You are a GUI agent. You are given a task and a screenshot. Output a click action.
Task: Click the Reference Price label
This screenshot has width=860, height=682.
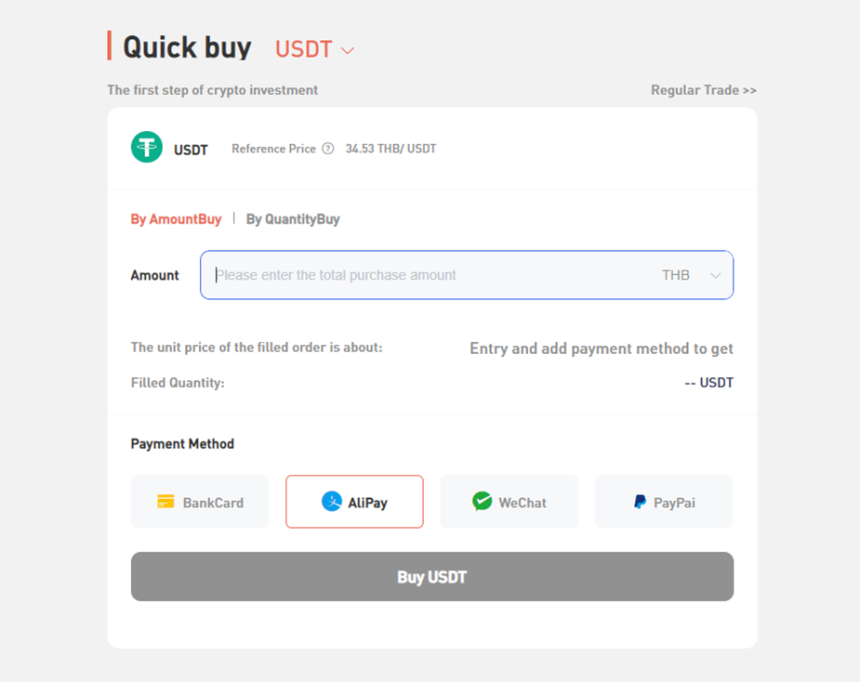(x=273, y=149)
